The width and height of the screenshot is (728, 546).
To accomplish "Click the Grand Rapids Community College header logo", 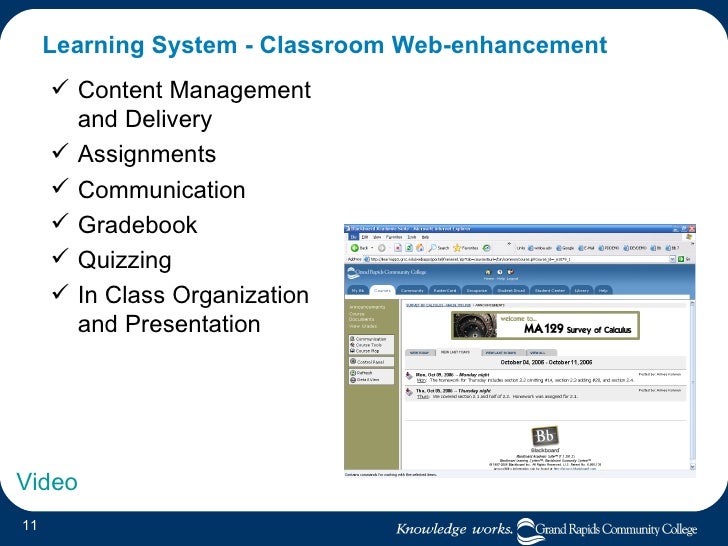I will (386, 273).
